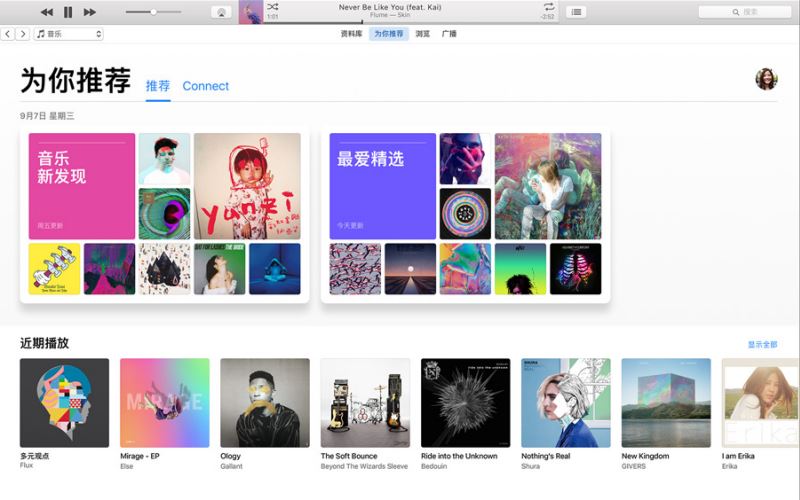Open the 音乐新发现 pink playlist tile
The height and width of the screenshot is (500, 800).
click(x=82, y=186)
